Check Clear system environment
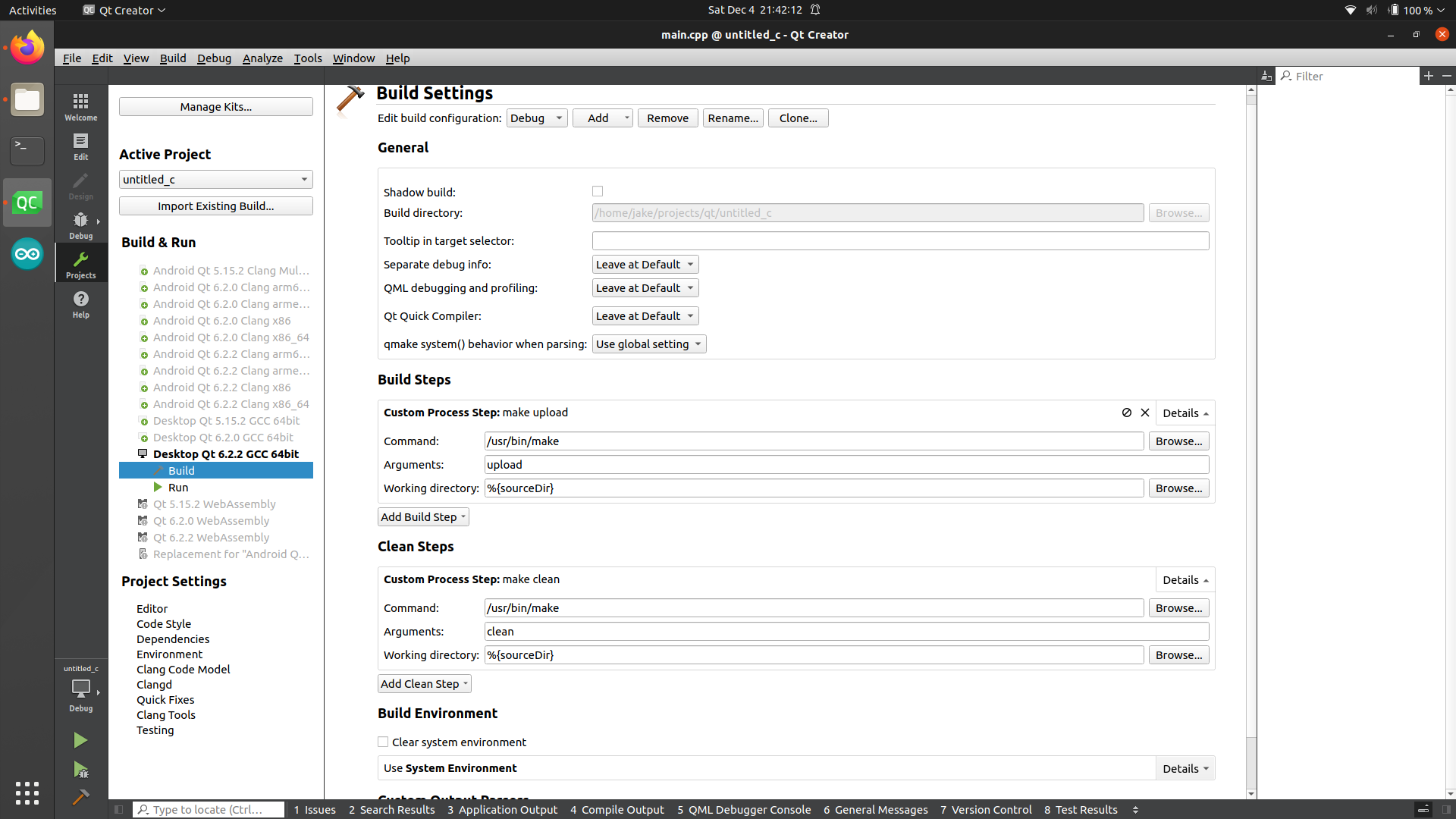The width and height of the screenshot is (1456, 819). point(383,742)
